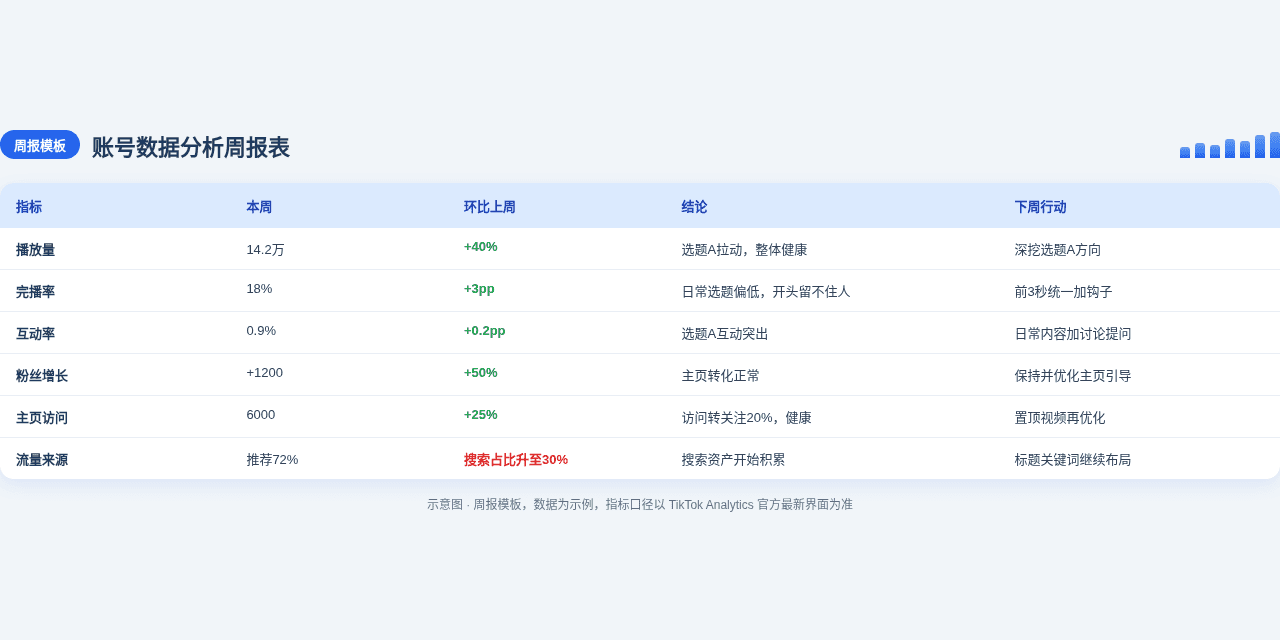Click the 18% completion rate value

[x=259, y=289]
